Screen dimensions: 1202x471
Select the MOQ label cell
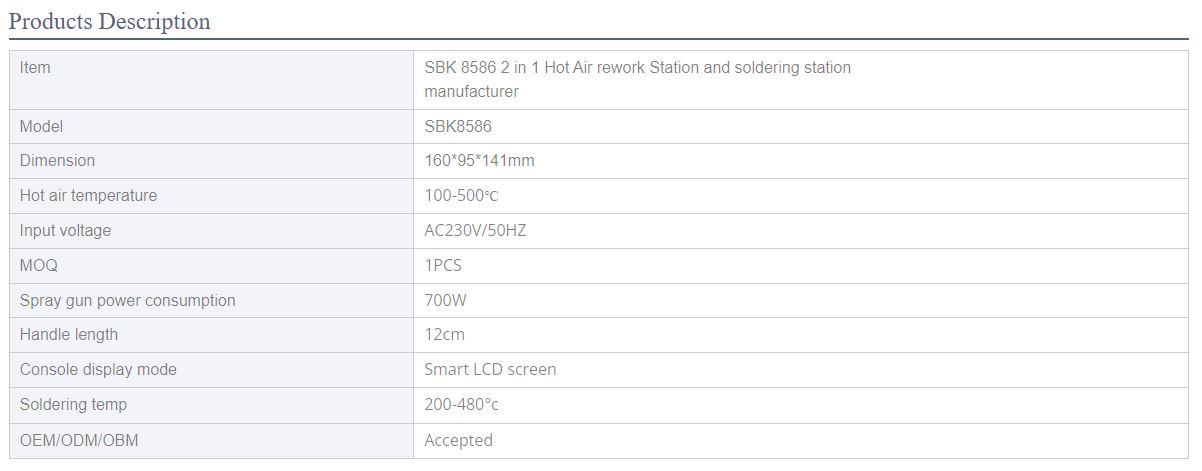tap(211, 266)
